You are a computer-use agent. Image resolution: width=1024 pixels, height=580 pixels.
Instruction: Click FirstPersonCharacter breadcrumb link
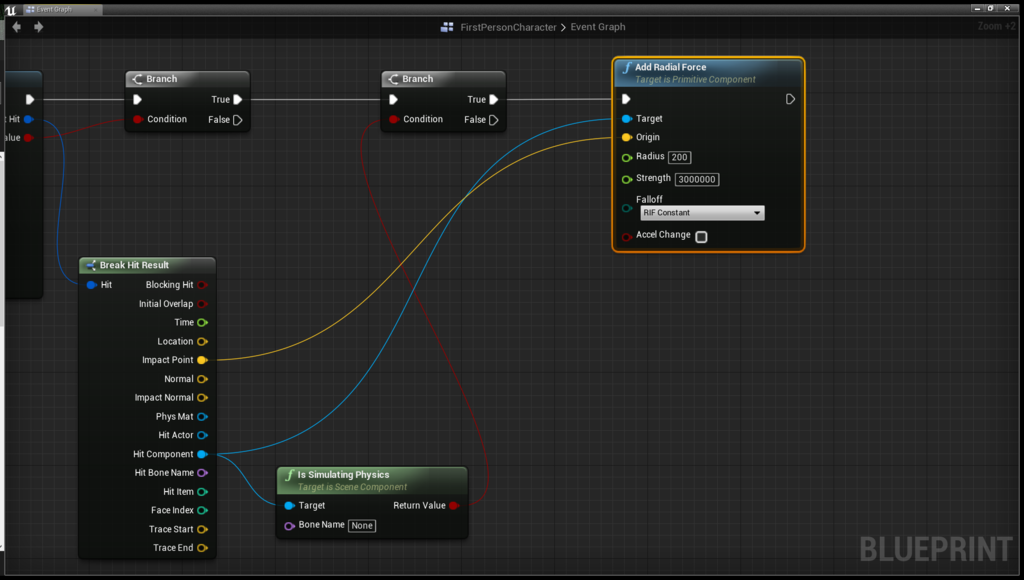point(508,27)
